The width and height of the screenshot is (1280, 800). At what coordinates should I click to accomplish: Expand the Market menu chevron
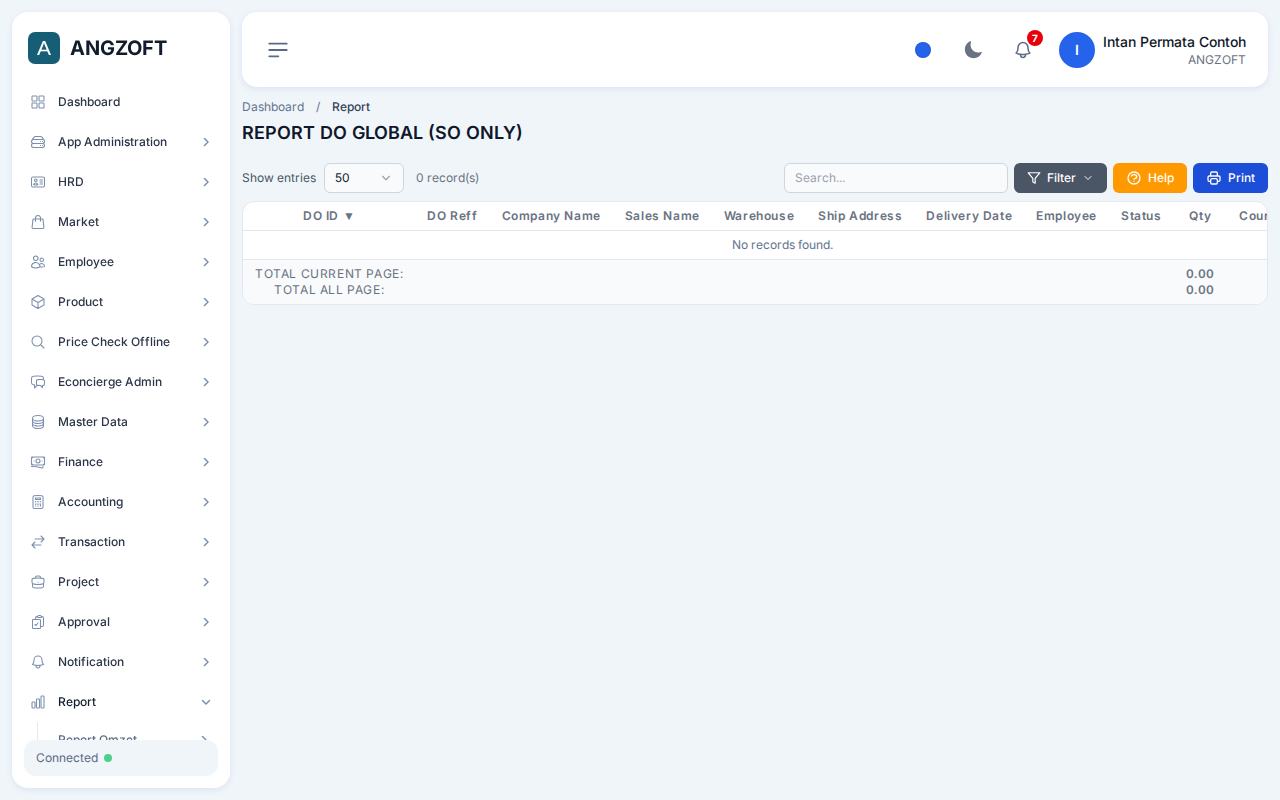pyautogui.click(x=206, y=222)
